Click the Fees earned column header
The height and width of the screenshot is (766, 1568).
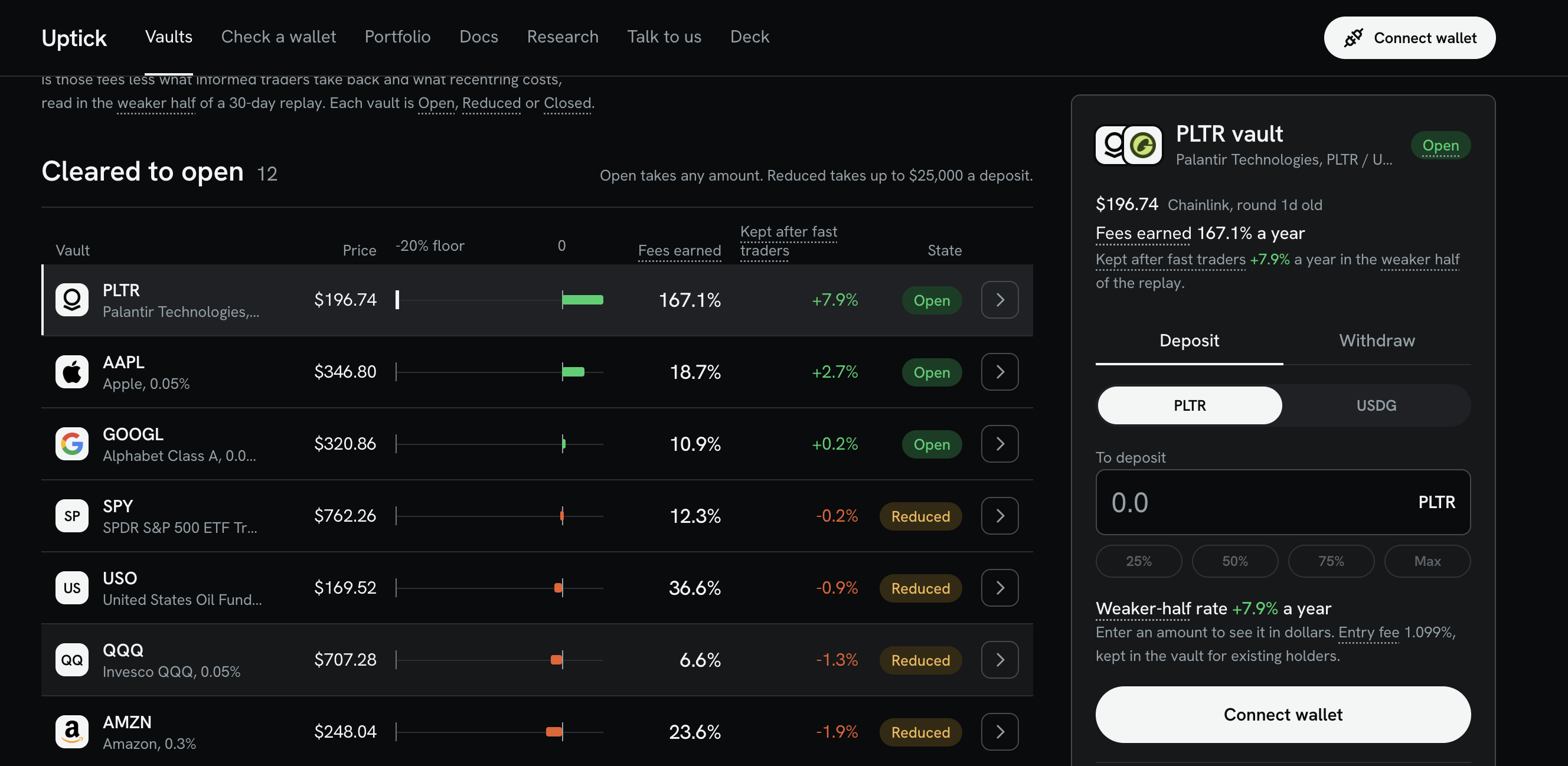(x=680, y=250)
